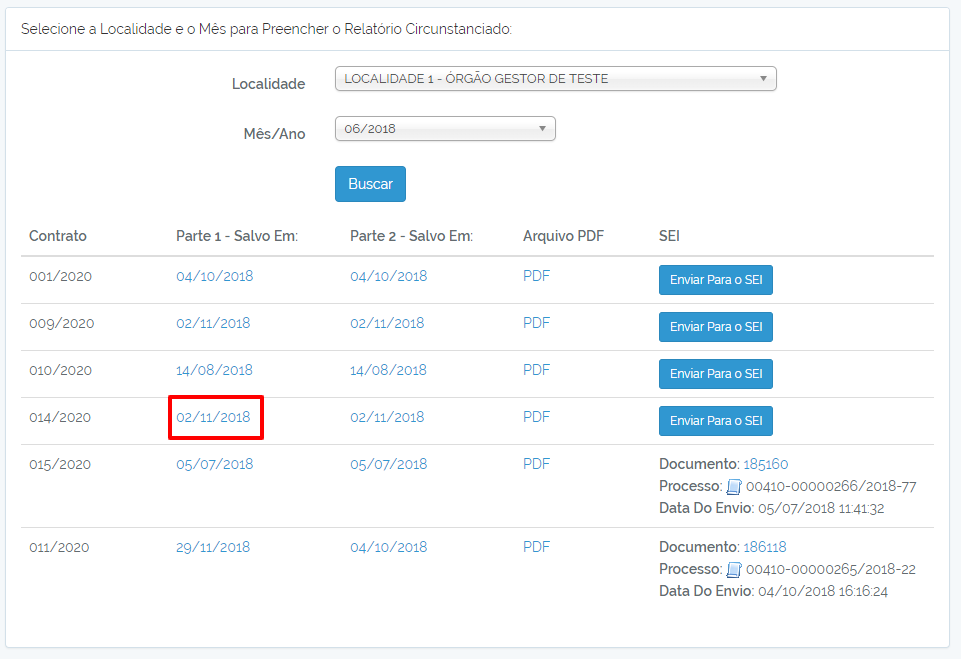Viewport: 961px width, 659px height.
Task: Send contract 014/2020 to SEI
Action: (x=716, y=421)
